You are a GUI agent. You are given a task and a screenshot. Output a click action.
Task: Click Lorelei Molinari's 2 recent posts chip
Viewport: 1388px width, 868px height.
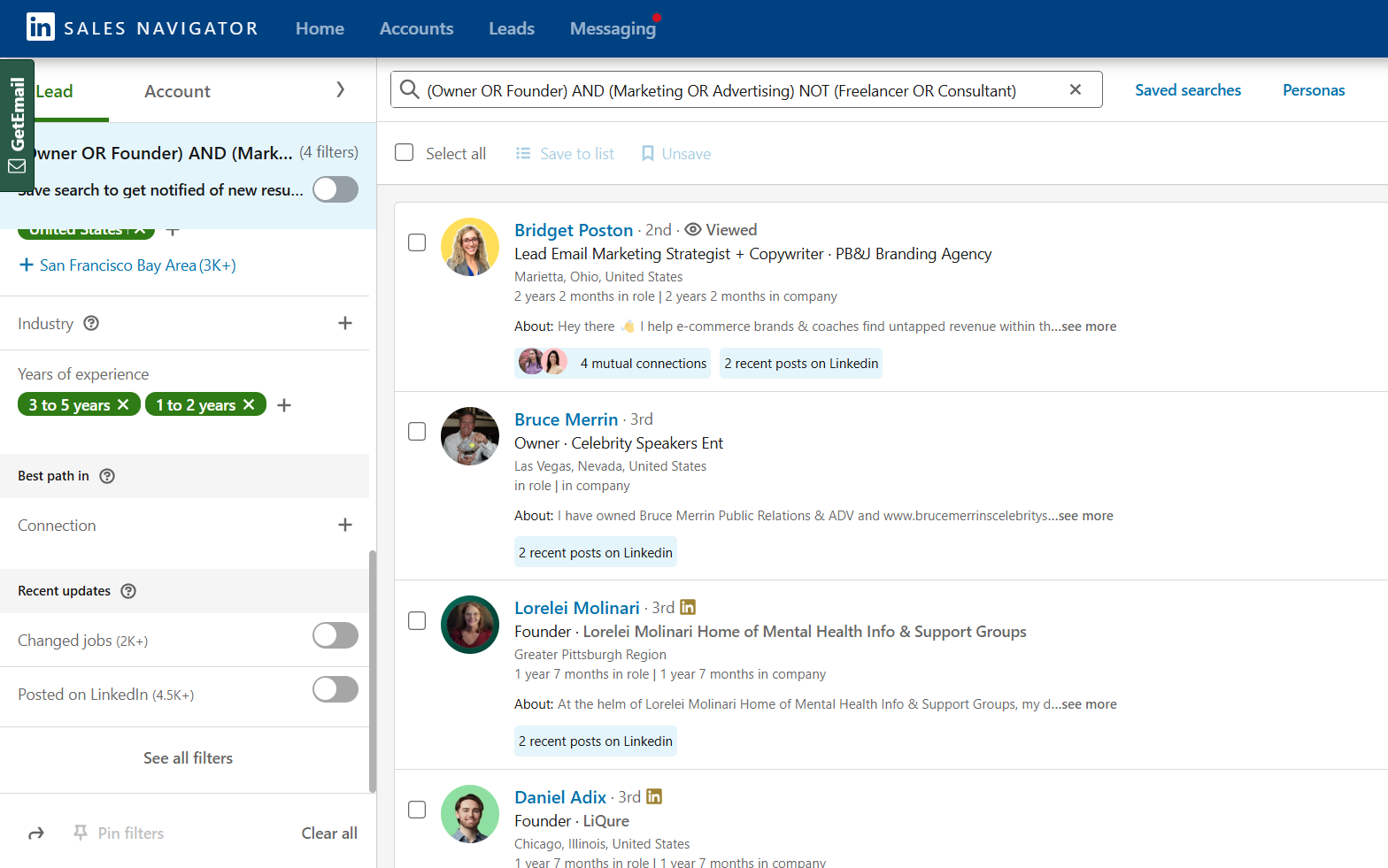[596, 741]
